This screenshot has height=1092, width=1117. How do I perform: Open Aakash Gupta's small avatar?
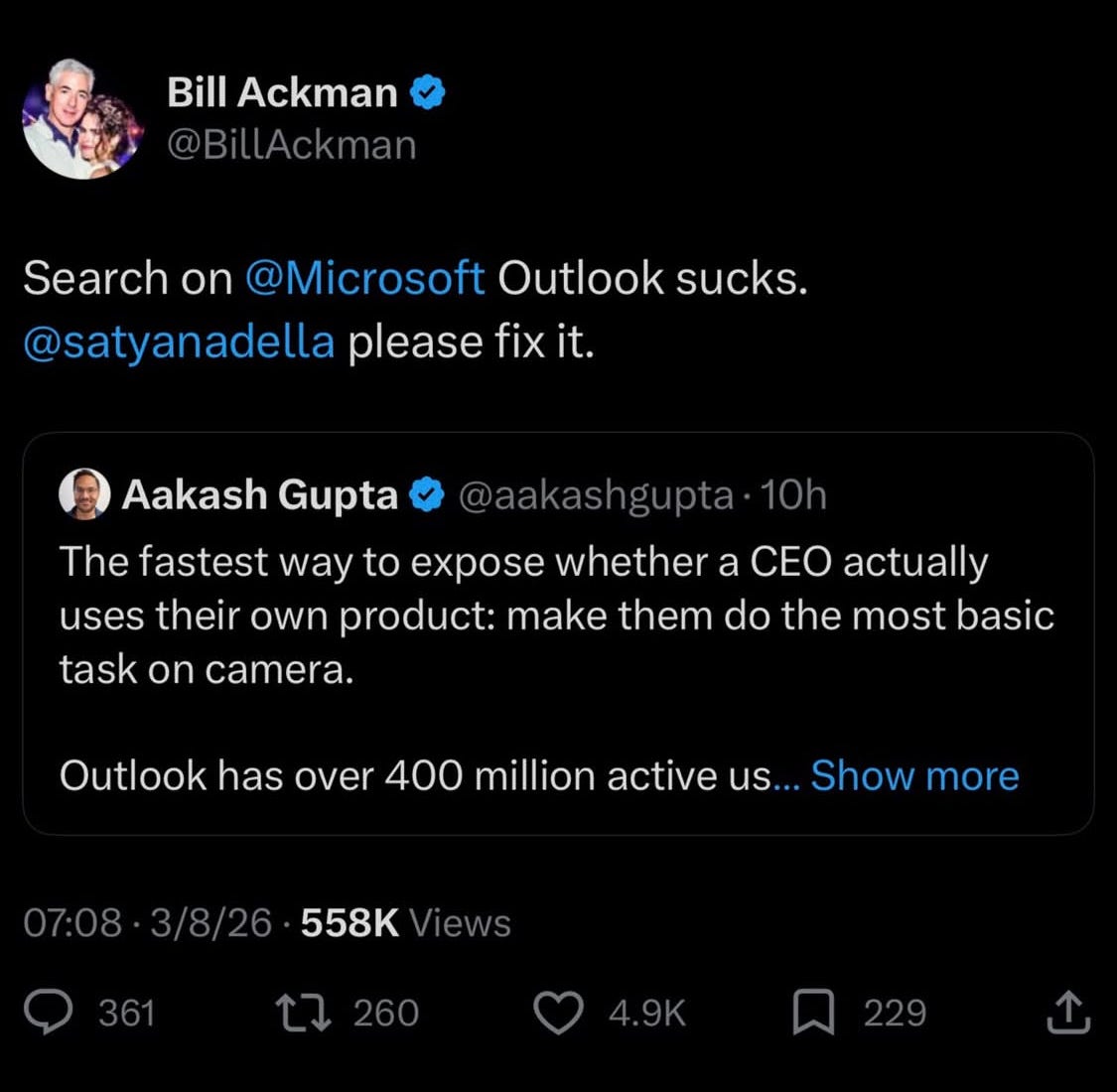point(84,493)
